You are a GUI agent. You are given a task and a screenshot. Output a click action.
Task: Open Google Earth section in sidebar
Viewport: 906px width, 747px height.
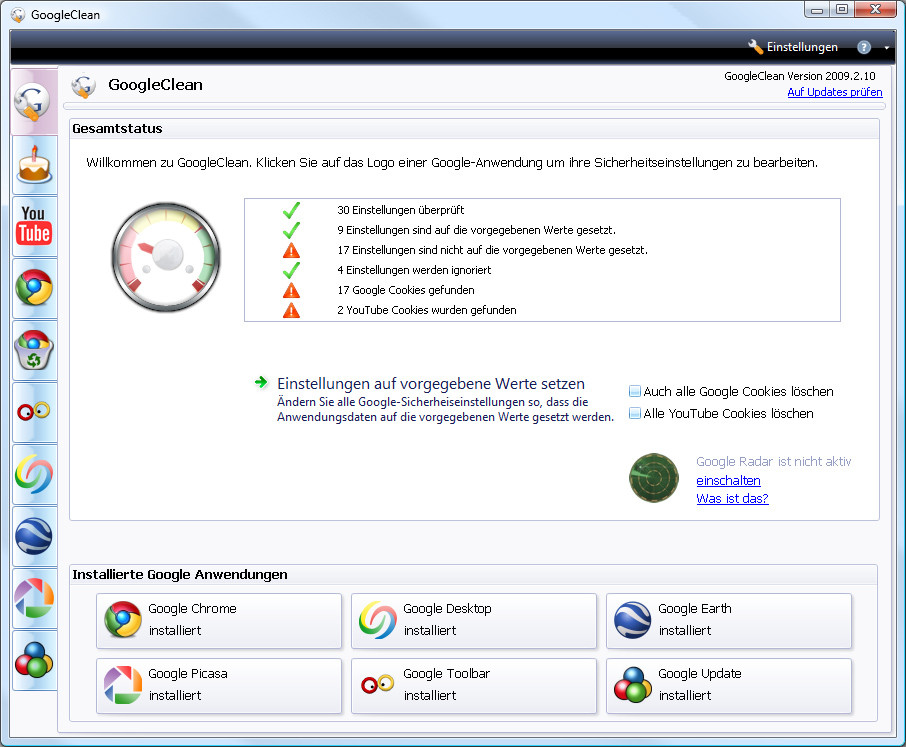[34, 536]
